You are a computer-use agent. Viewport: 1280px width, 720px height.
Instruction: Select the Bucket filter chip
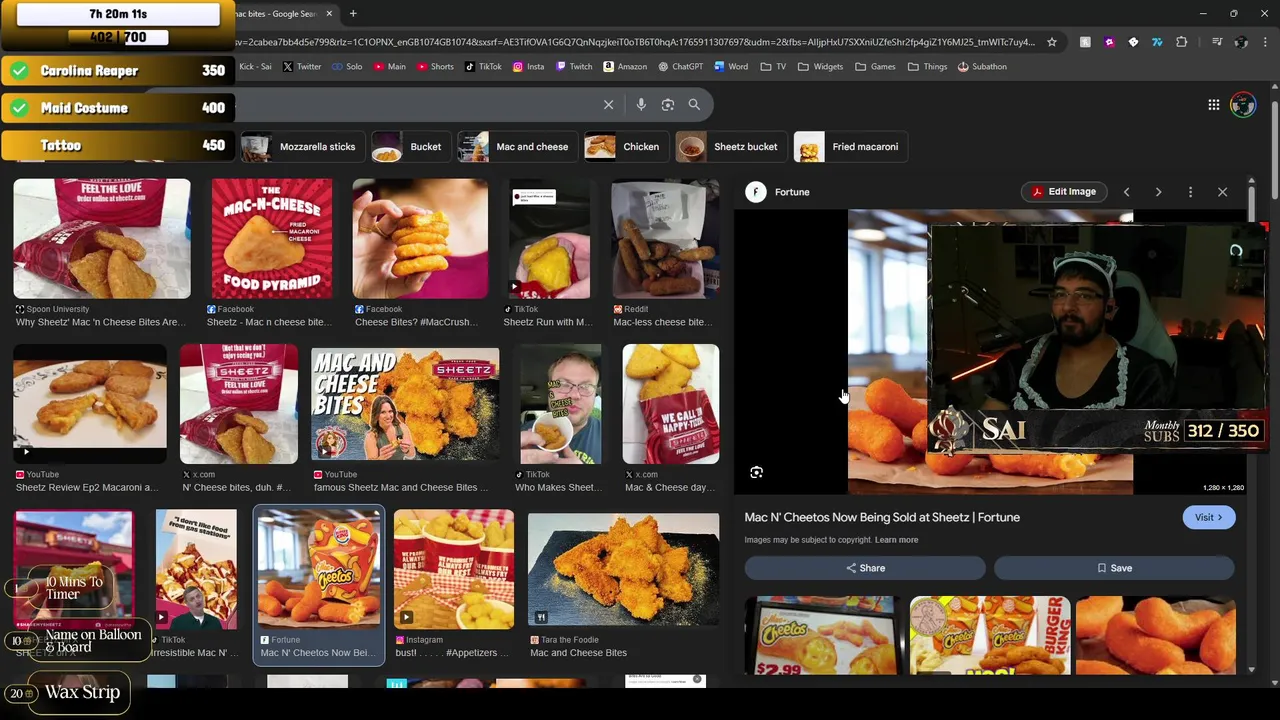coord(411,147)
